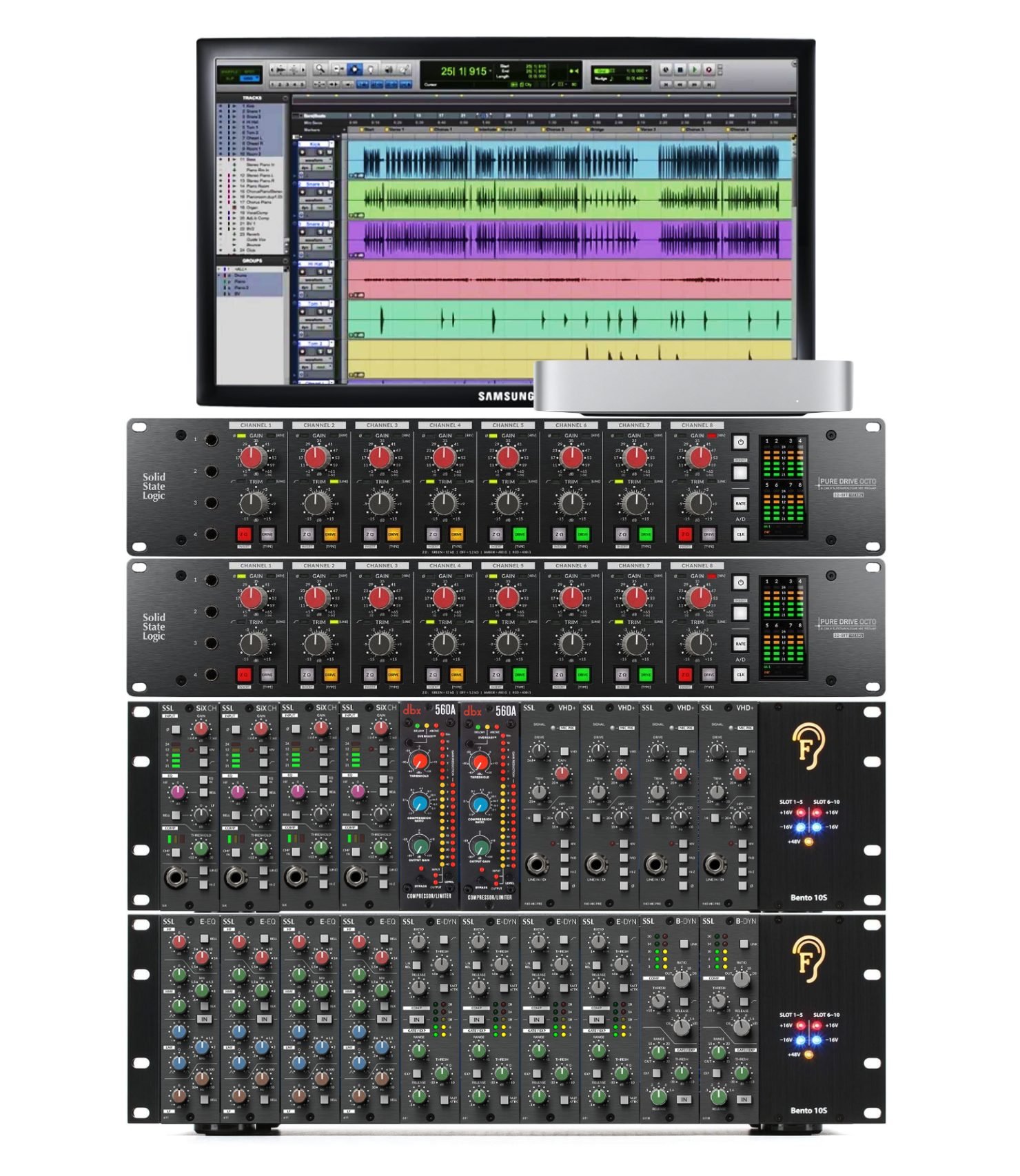Screen dimensions: 1020x1176
Task: Toggle the highlighted Grid edit mode
Action: pos(249,79)
